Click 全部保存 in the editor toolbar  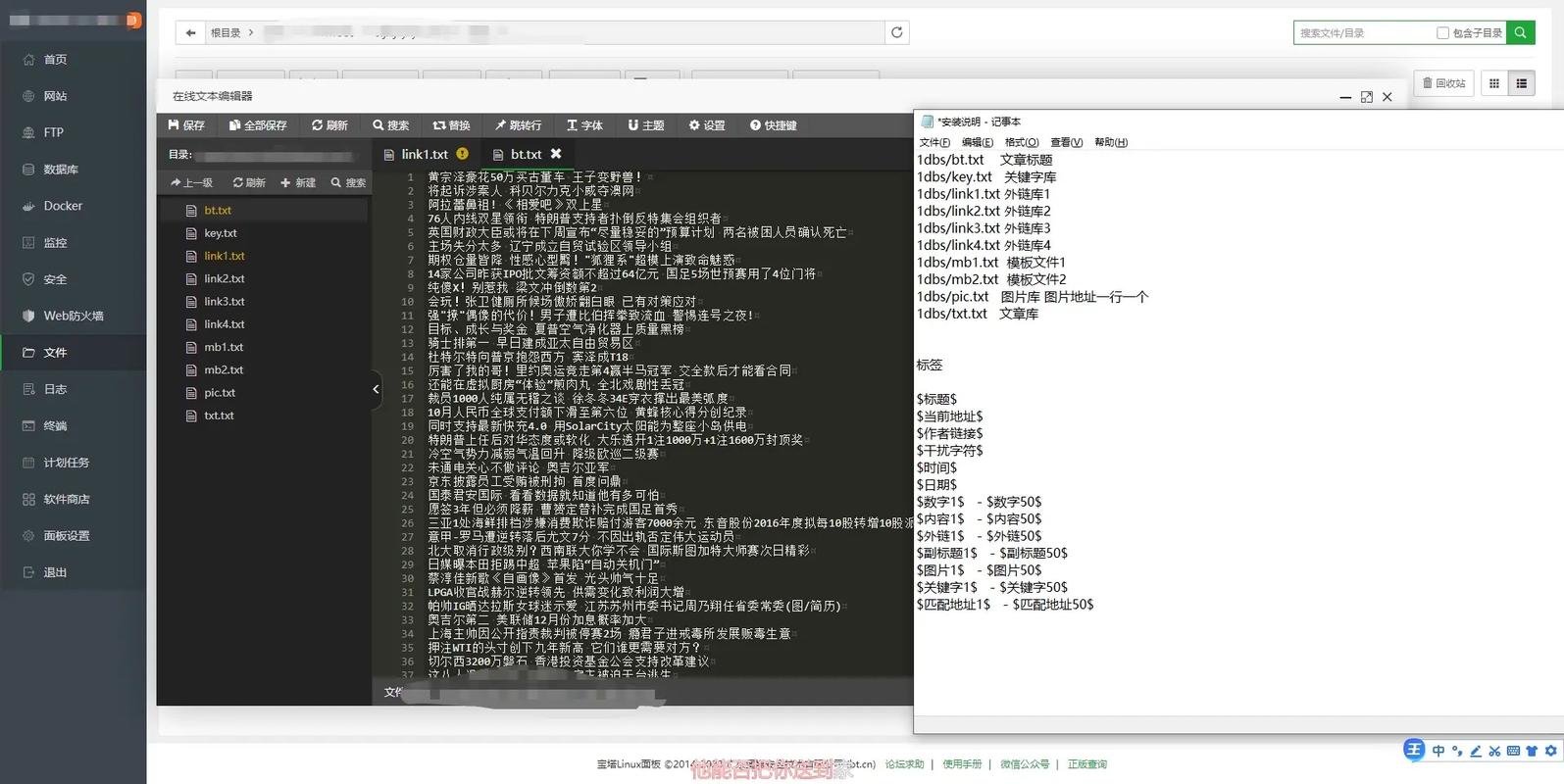(258, 125)
